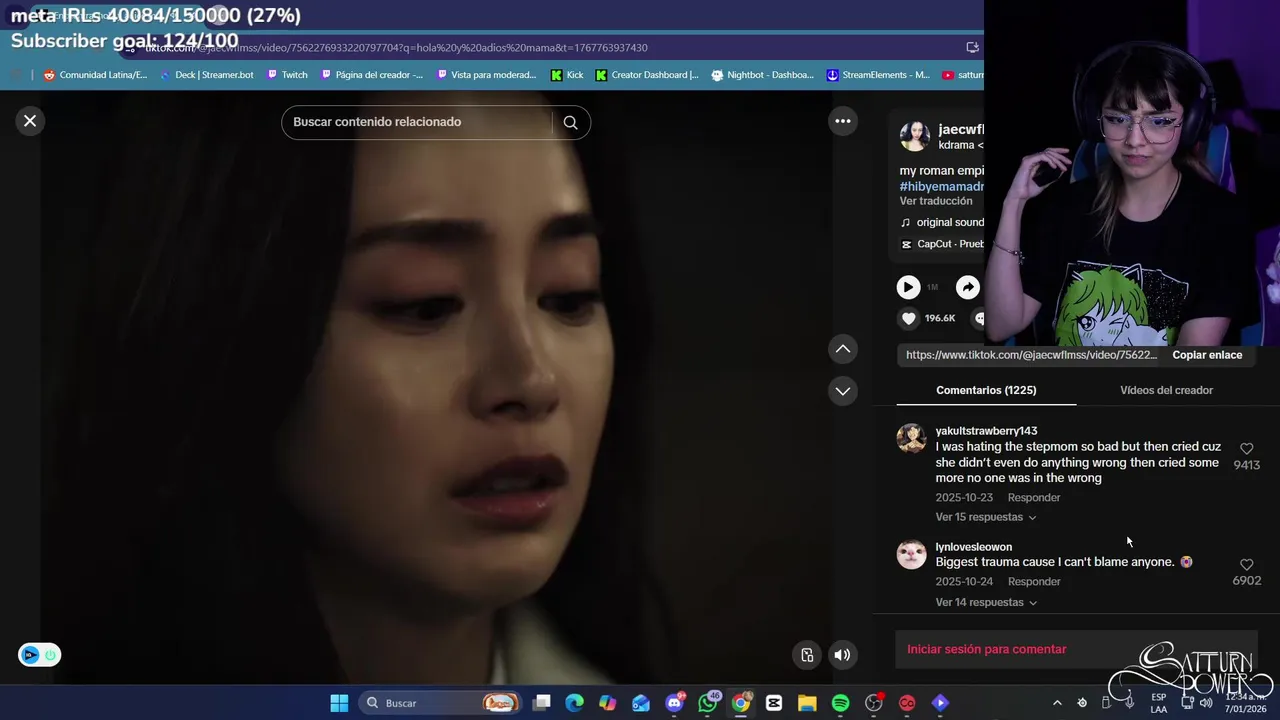Open original sound music link
Viewport: 1280px width, 720px height.
tap(941, 222)
